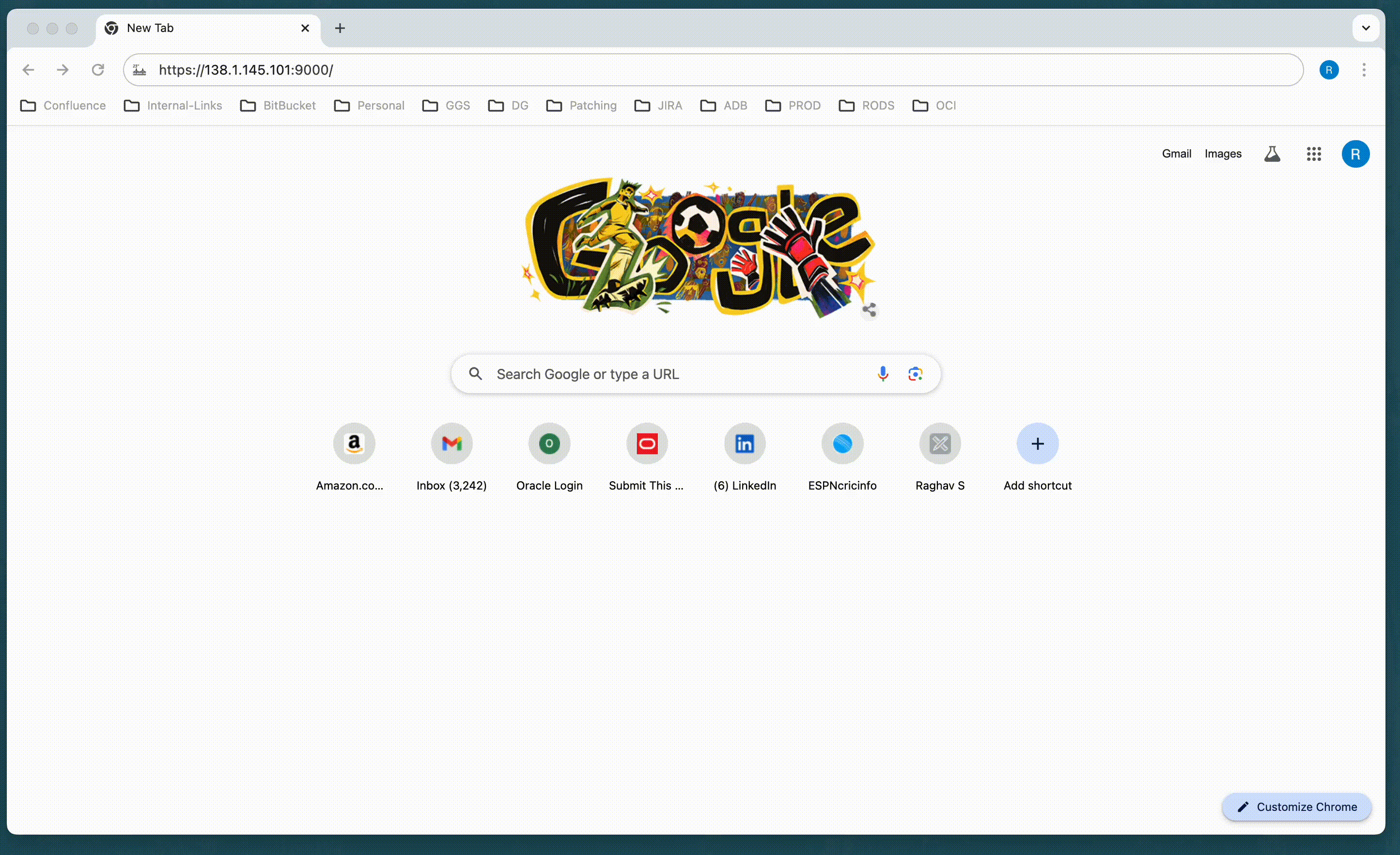
Task: Open Google Lens image search
Action: click(916, 374)
